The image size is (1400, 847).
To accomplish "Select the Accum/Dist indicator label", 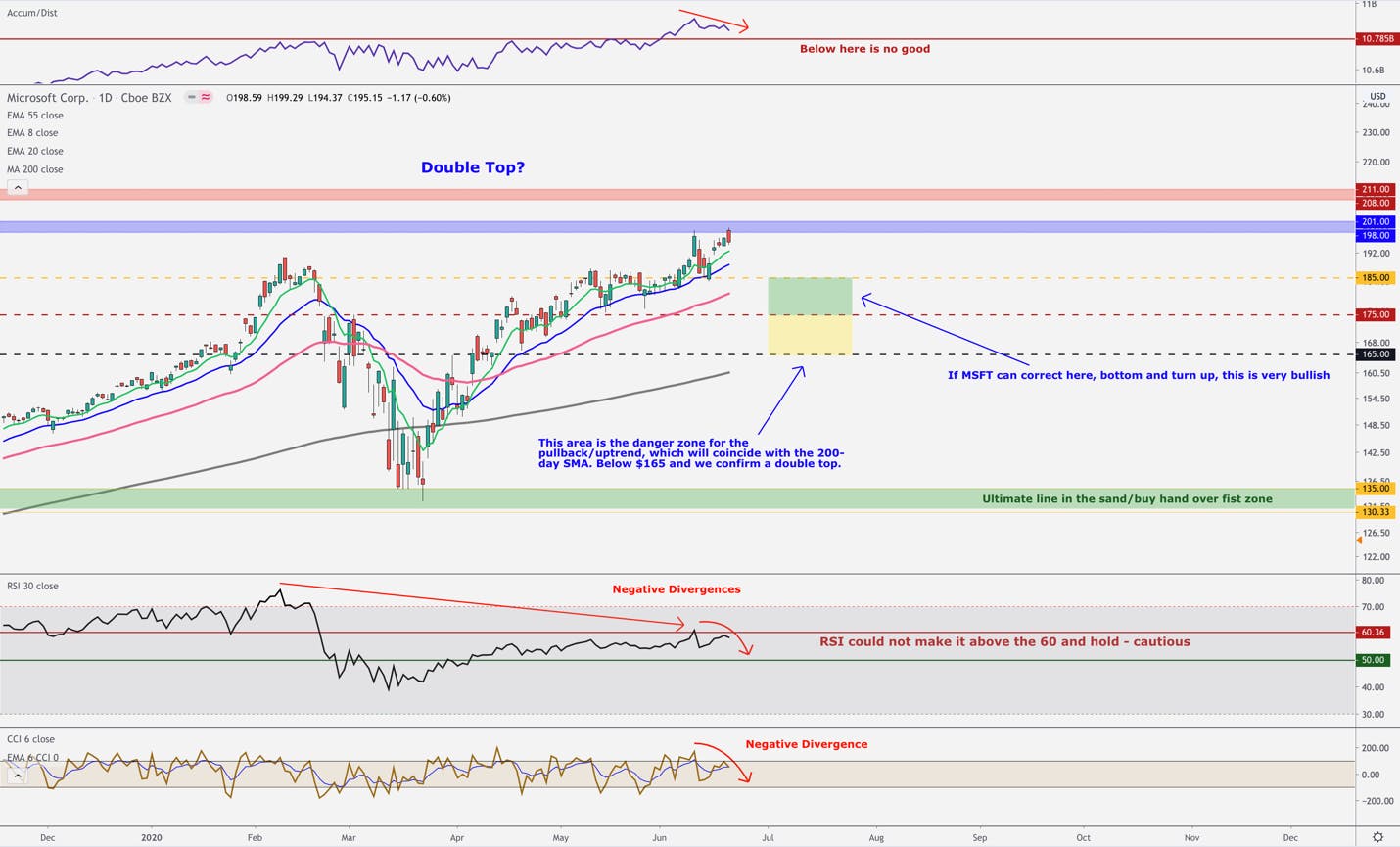I will pyautogui.click(x=32, y=13).
